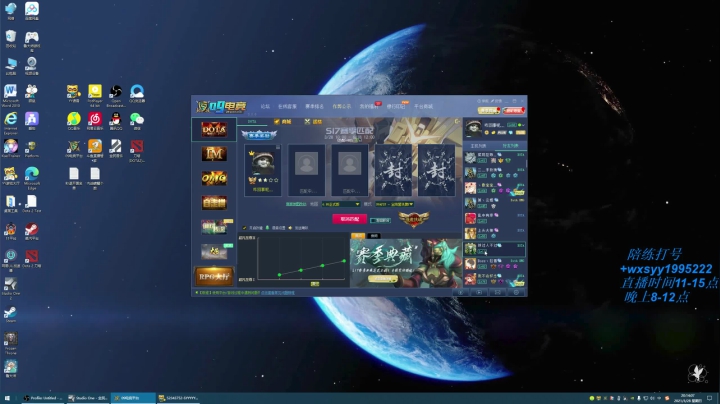The height and width of the screenshot is (404, 720).
Task: Click the yellow button under the chart
Action: tap(315, 284)
